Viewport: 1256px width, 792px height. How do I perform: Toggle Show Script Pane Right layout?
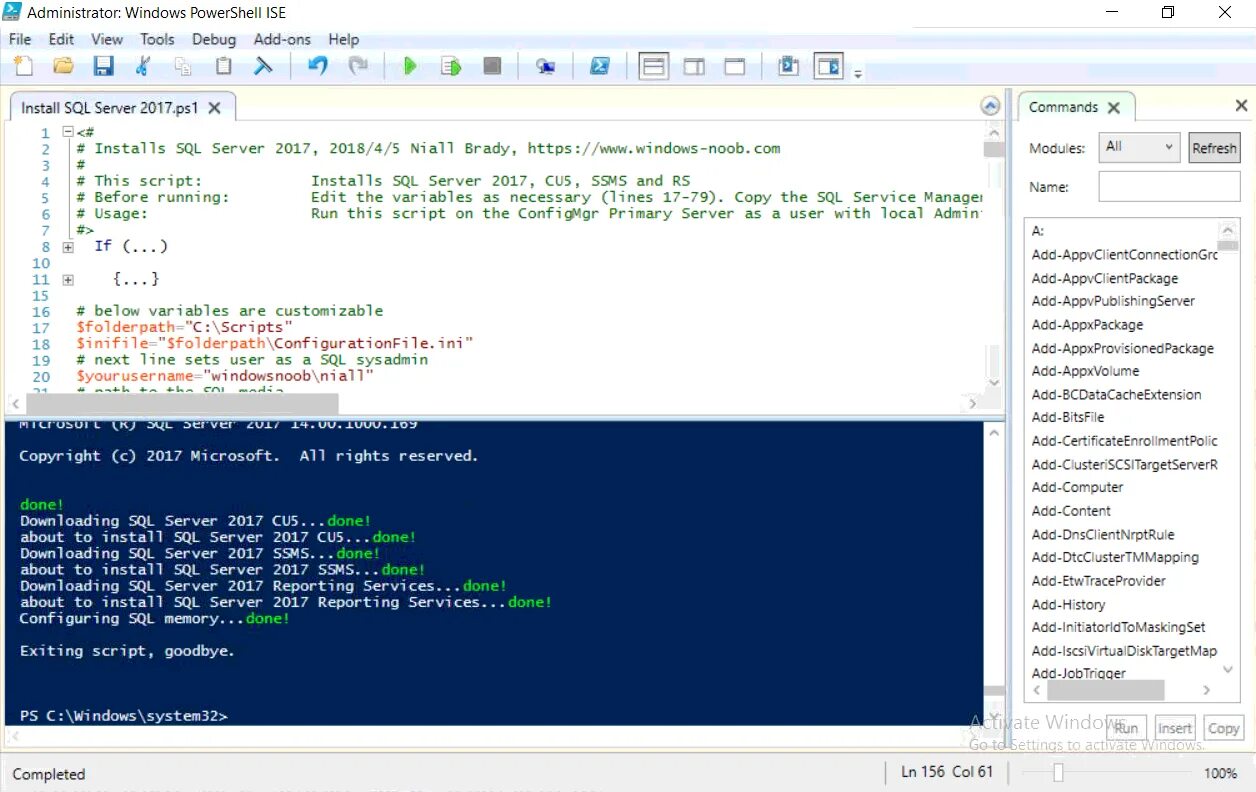(692, 65)
